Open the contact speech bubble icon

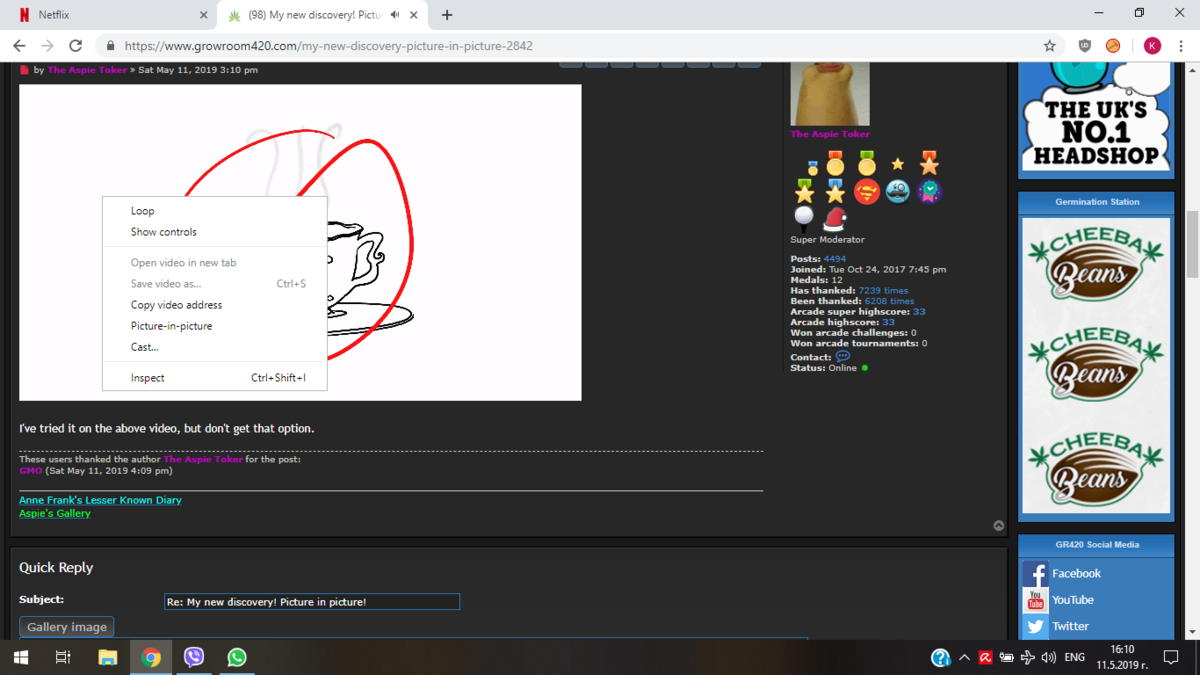coord(842,356)
